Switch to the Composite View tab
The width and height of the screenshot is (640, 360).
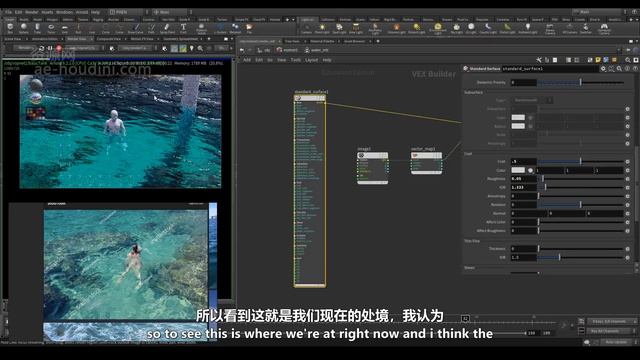109,39
